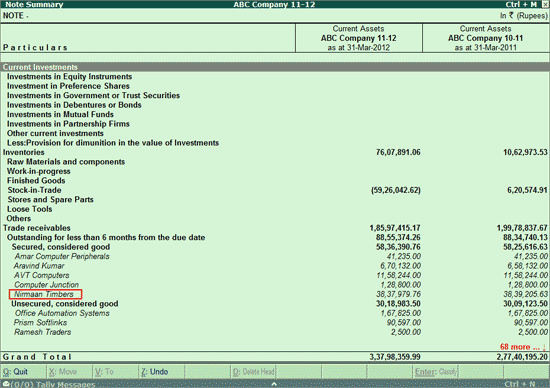This screenshot has height=388, width=550.
Task: Click the Enter: Classify button
Action: coord(436,372)
